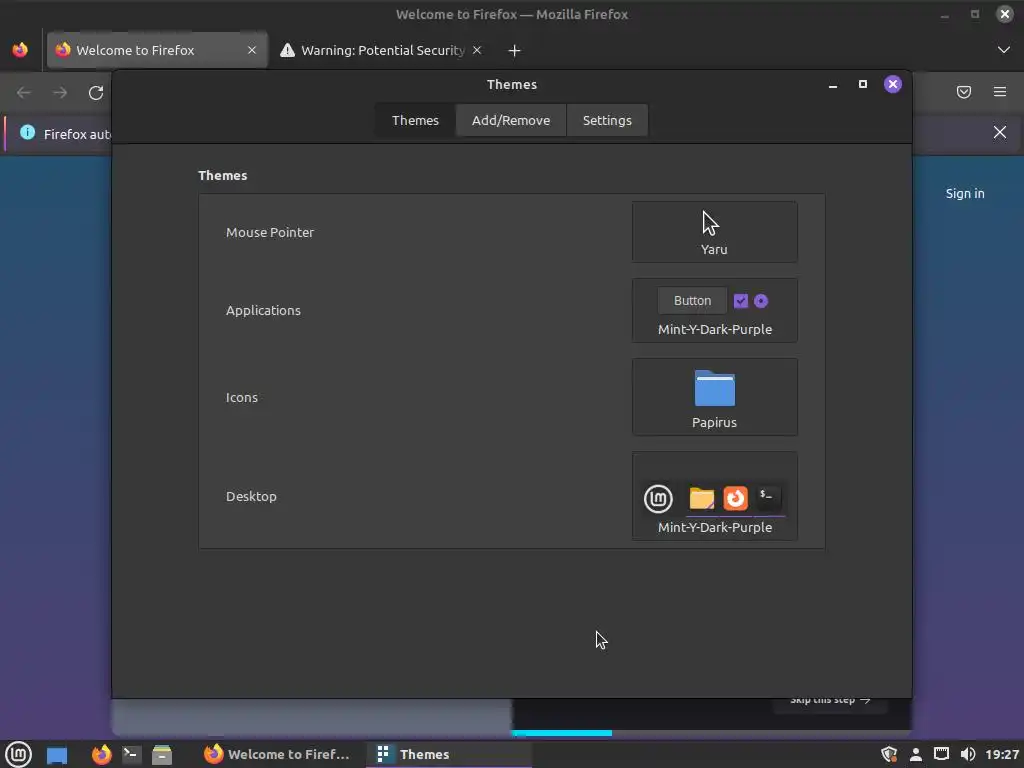Open the clock showing 19:27

click(x=1002, y=754)
